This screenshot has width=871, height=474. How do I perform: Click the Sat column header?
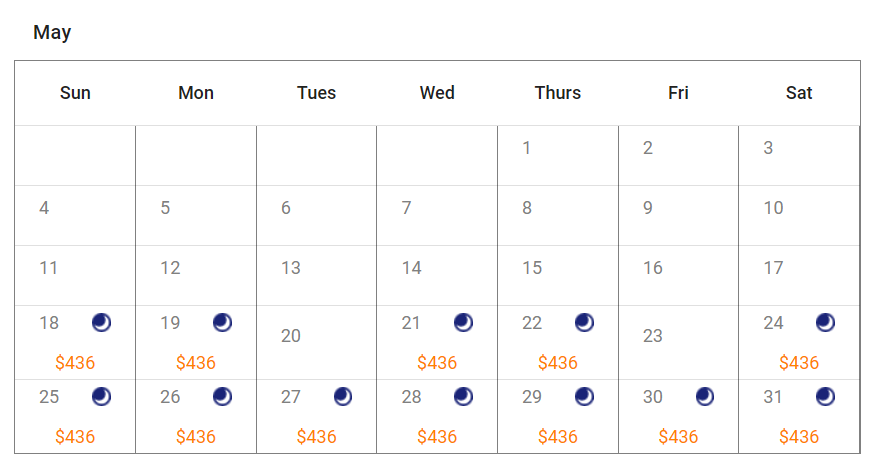pyautogui.click(x=799, y=93)
